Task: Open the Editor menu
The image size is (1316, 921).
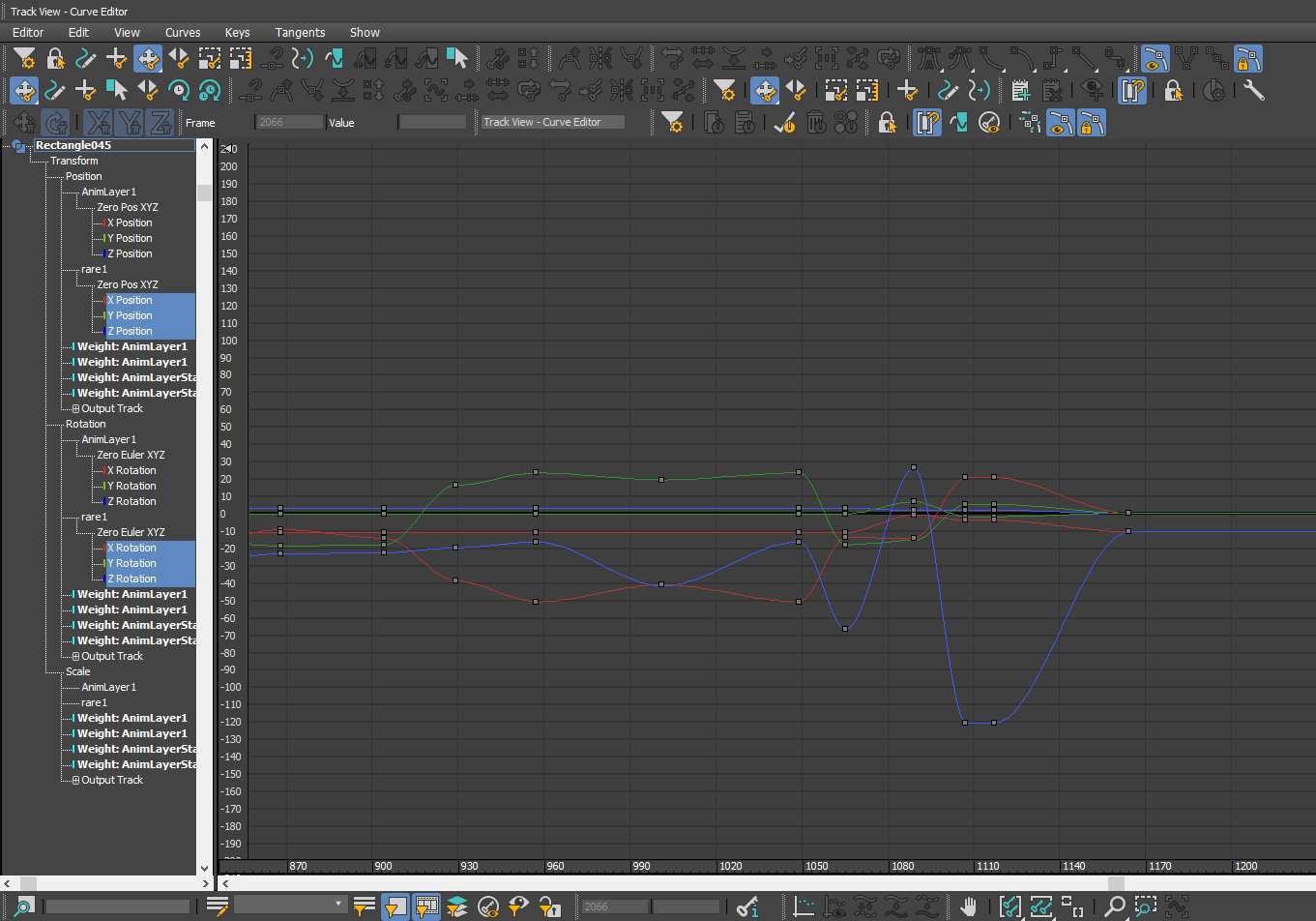Action: pos(28,32)
